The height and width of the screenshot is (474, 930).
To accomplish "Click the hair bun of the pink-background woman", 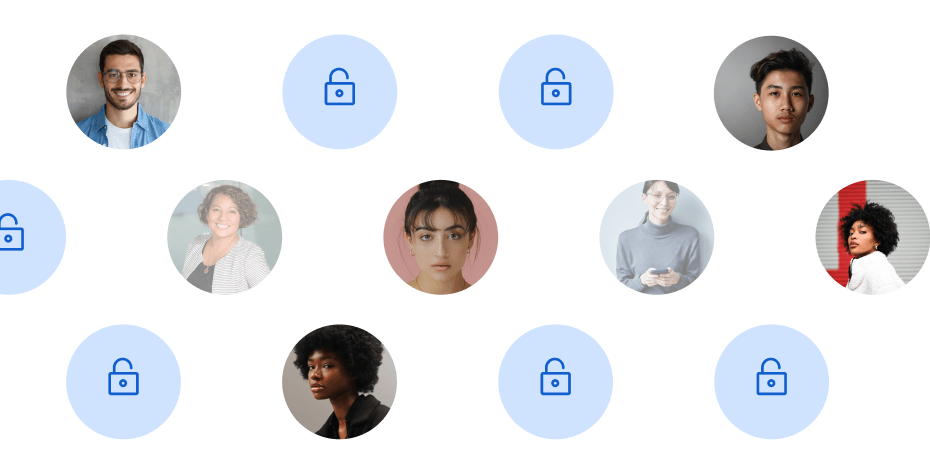I will [440, 189].
